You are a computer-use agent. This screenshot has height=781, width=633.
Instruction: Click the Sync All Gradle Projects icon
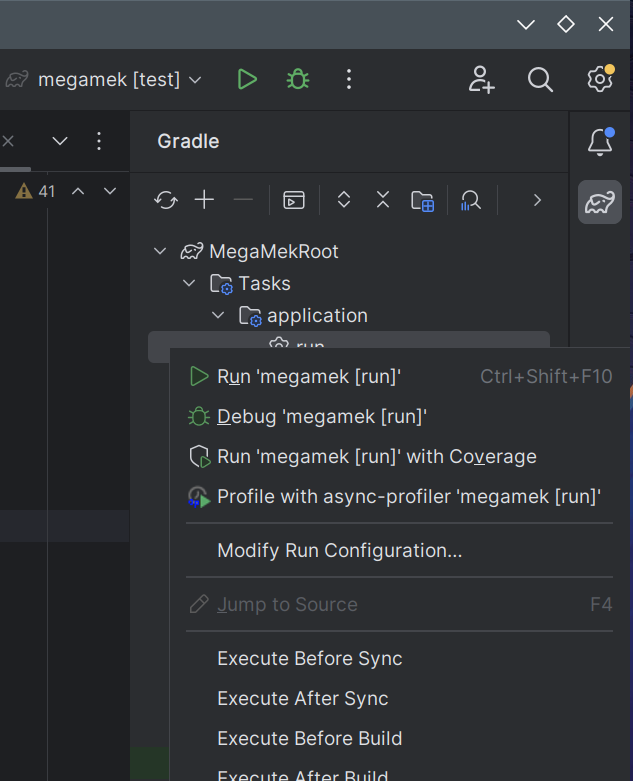pos(166,200)
